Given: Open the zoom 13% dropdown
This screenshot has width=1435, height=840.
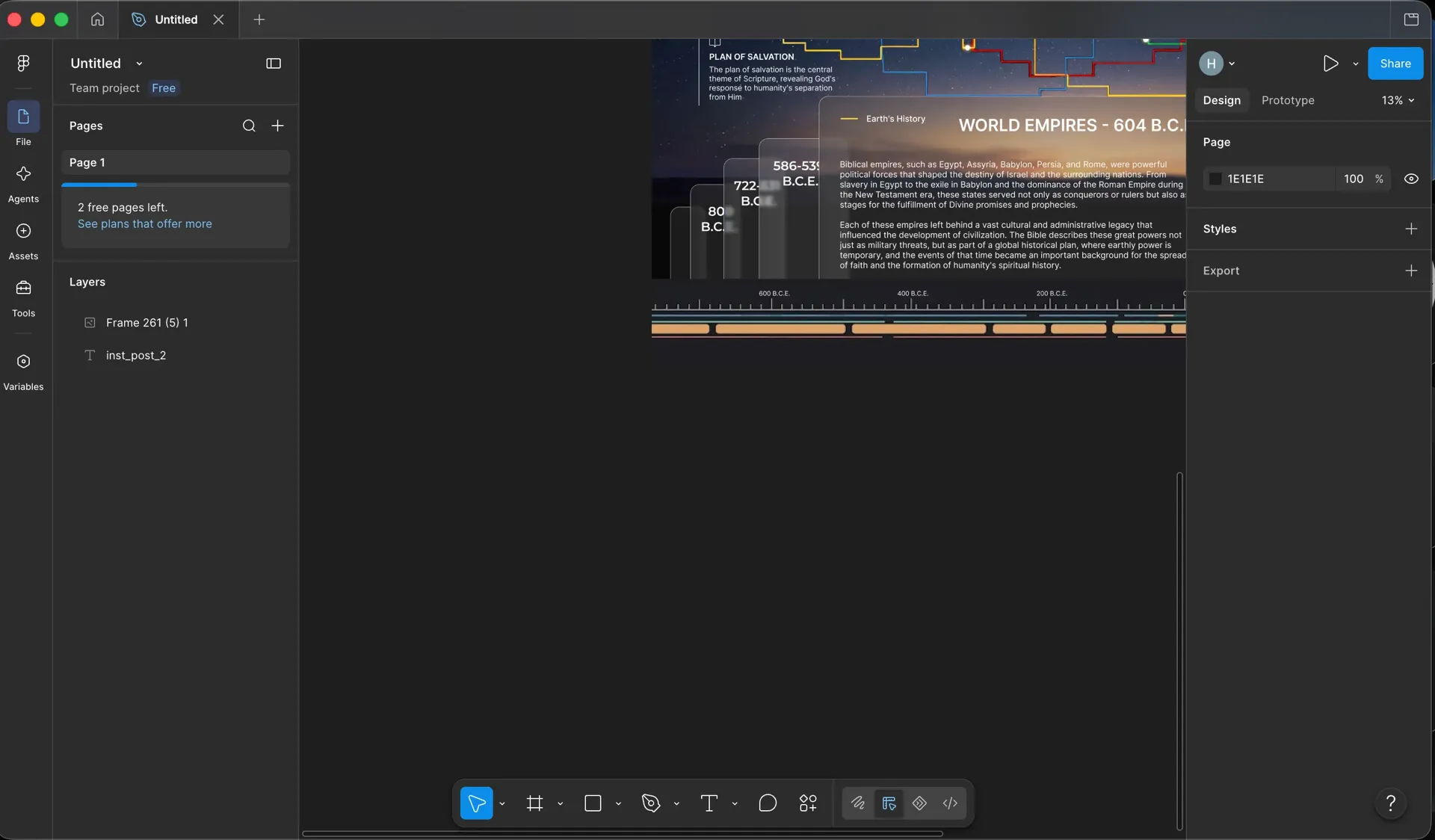Looking at the screenshot, I should coord(1398,100).
